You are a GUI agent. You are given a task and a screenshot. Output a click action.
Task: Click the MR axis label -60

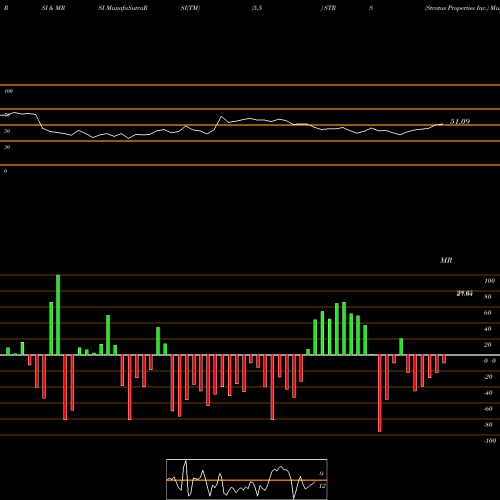point(488,409)
